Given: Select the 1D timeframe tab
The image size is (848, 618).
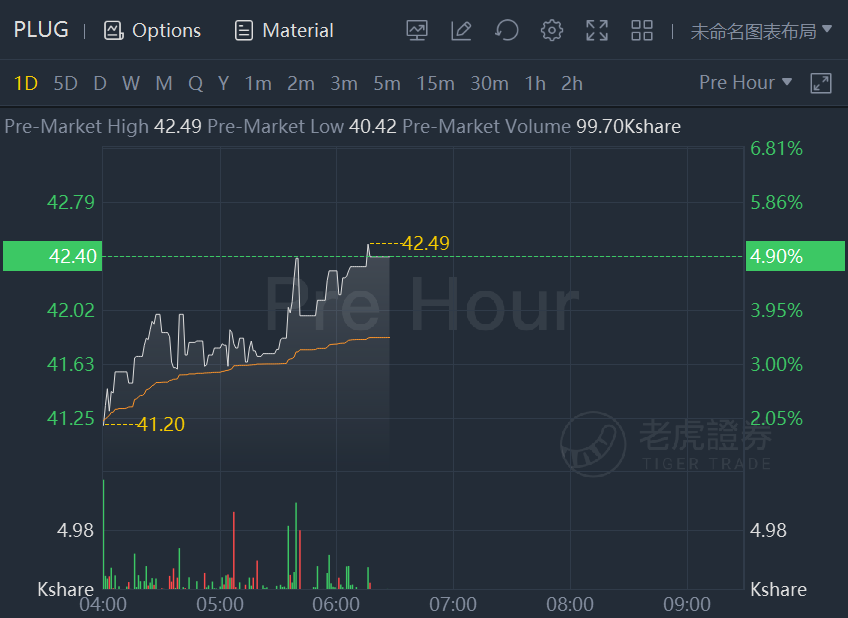Looking at the screenshot, I should click(25, 84).
